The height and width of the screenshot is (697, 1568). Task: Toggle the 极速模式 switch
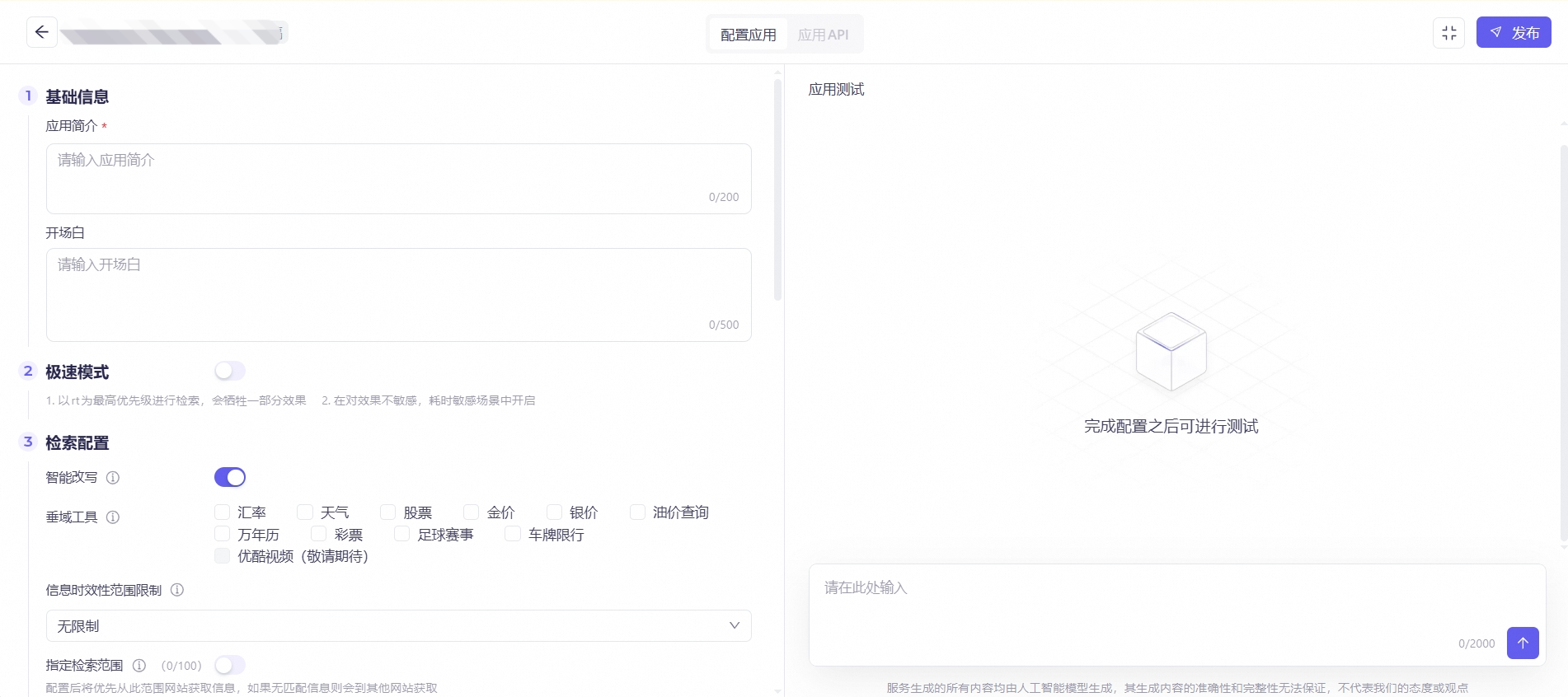230,371
